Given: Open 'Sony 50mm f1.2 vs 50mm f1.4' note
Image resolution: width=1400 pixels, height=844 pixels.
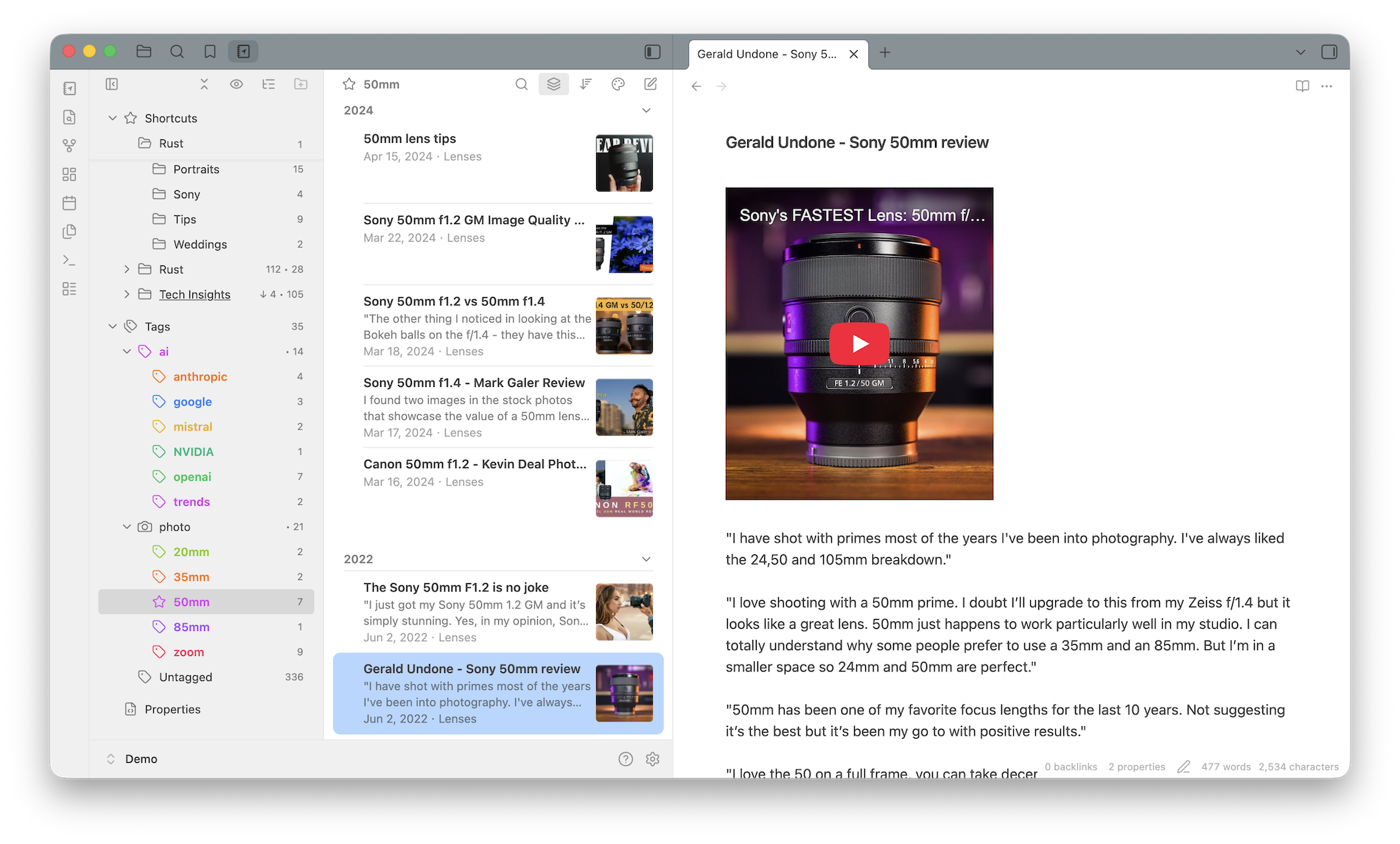Looking at the screenshot, I should coord(498,326).
